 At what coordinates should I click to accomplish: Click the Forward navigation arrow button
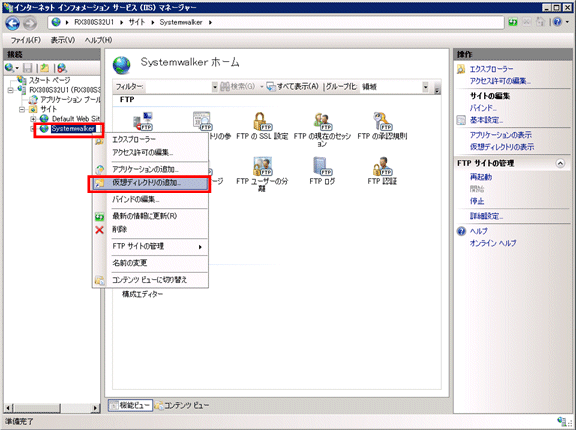30,24
